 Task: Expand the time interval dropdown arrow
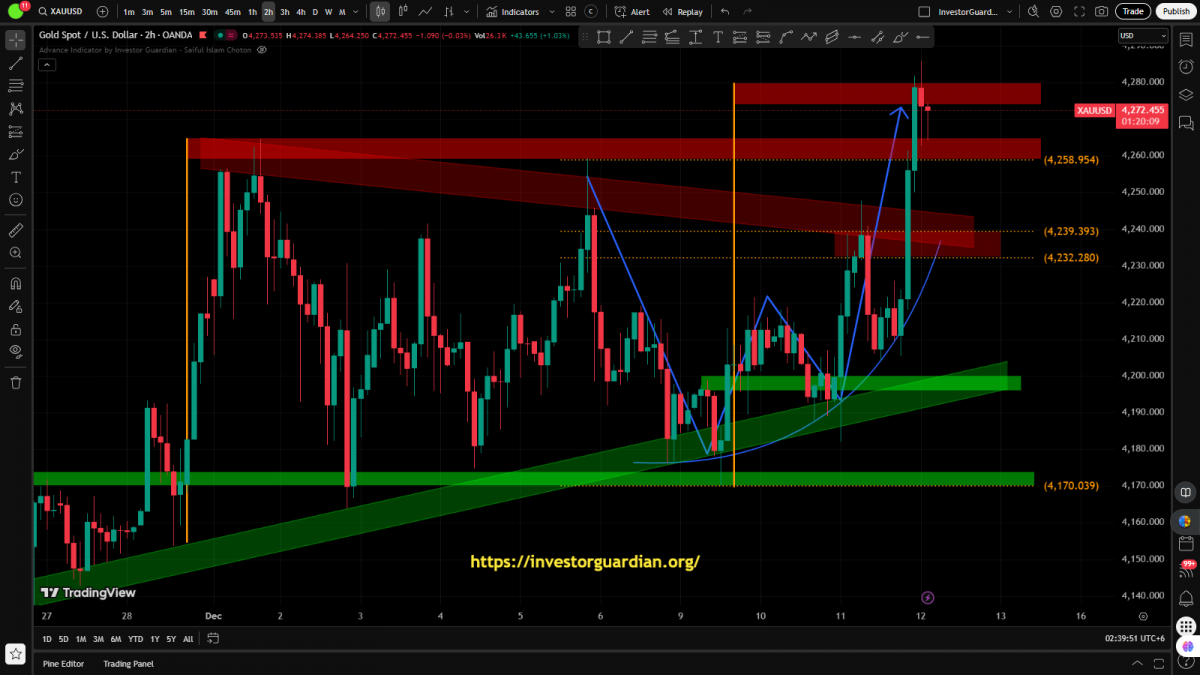[356, 12]
